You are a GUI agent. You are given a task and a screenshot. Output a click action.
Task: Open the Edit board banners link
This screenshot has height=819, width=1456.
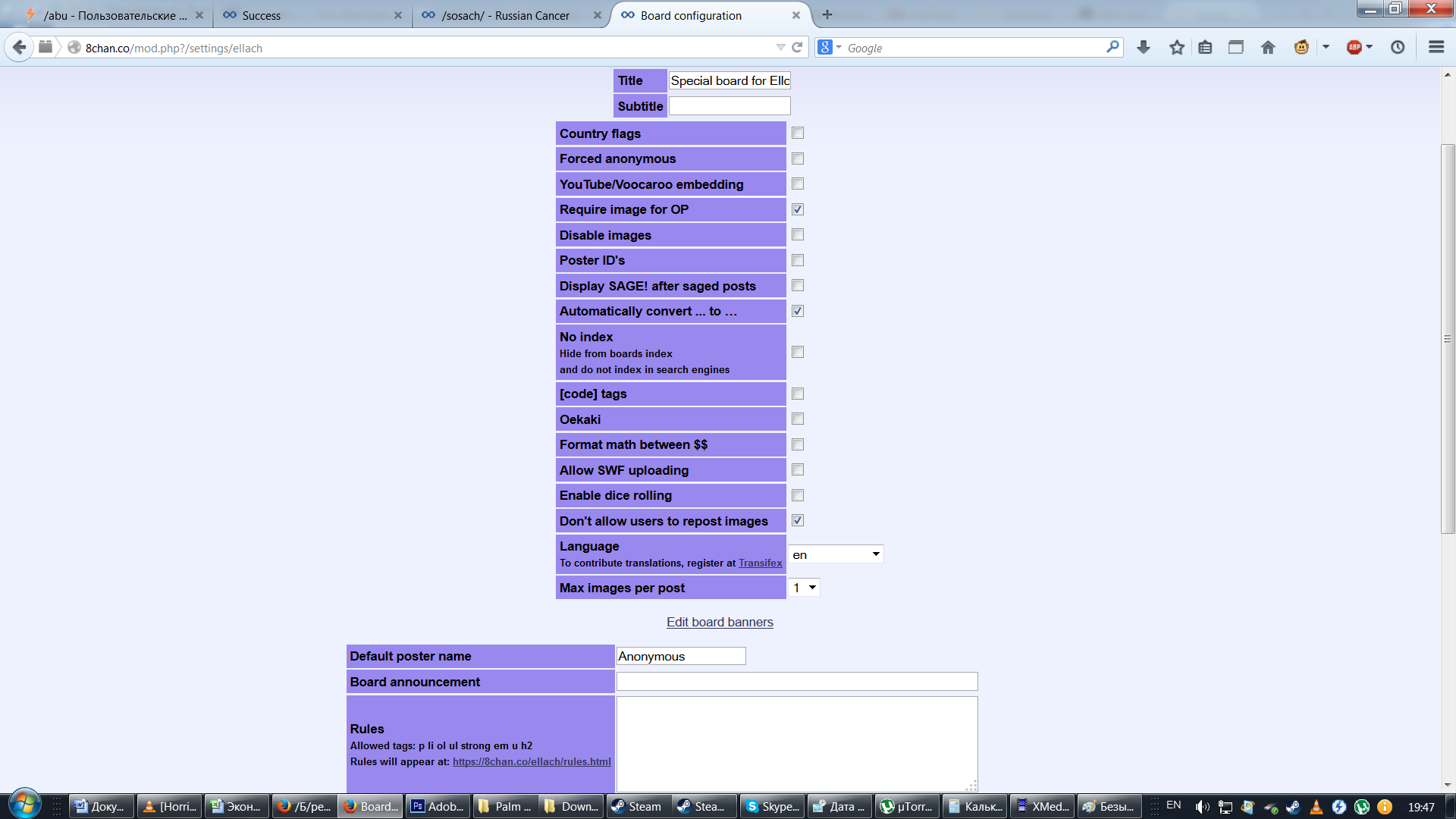click(720, 622)
